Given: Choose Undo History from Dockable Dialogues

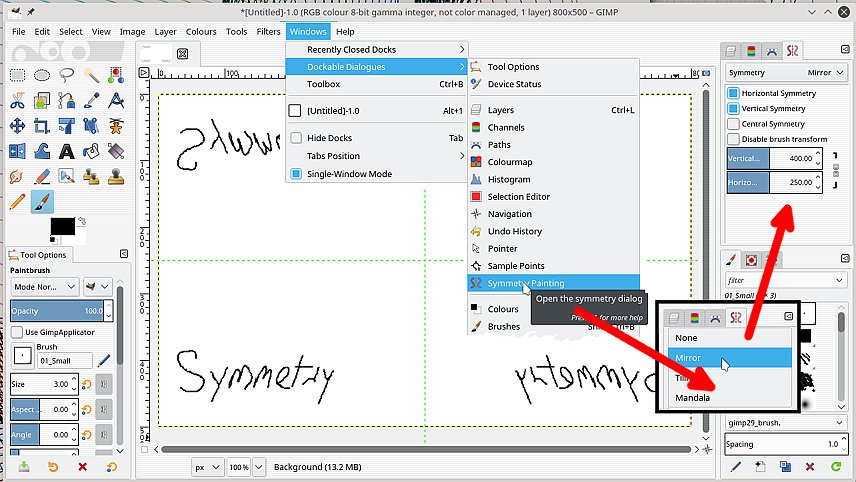Looking at the screenshot, I should click(x=554, y=231).
